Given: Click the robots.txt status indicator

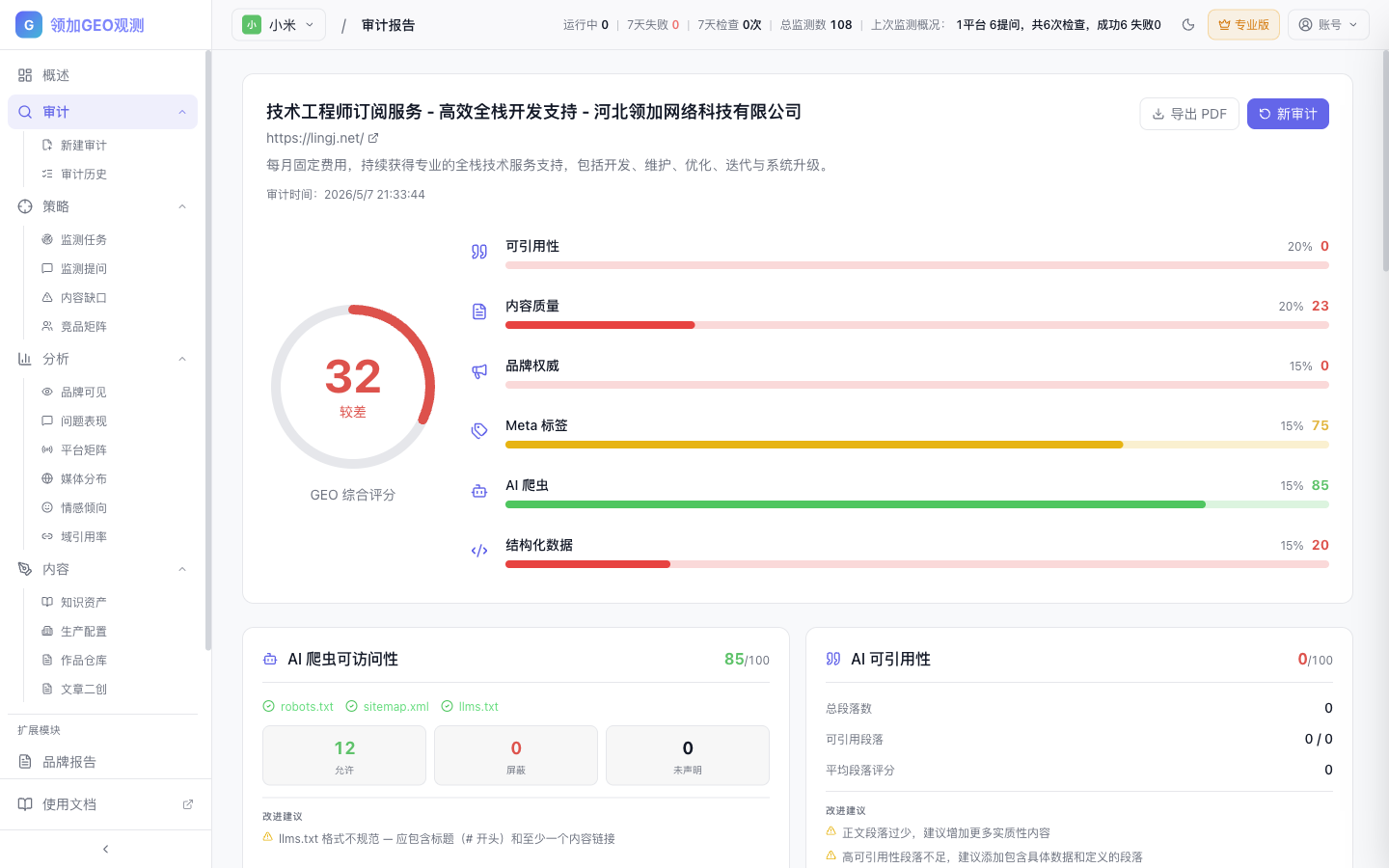Looking at the screenshot, I should 298,707.
